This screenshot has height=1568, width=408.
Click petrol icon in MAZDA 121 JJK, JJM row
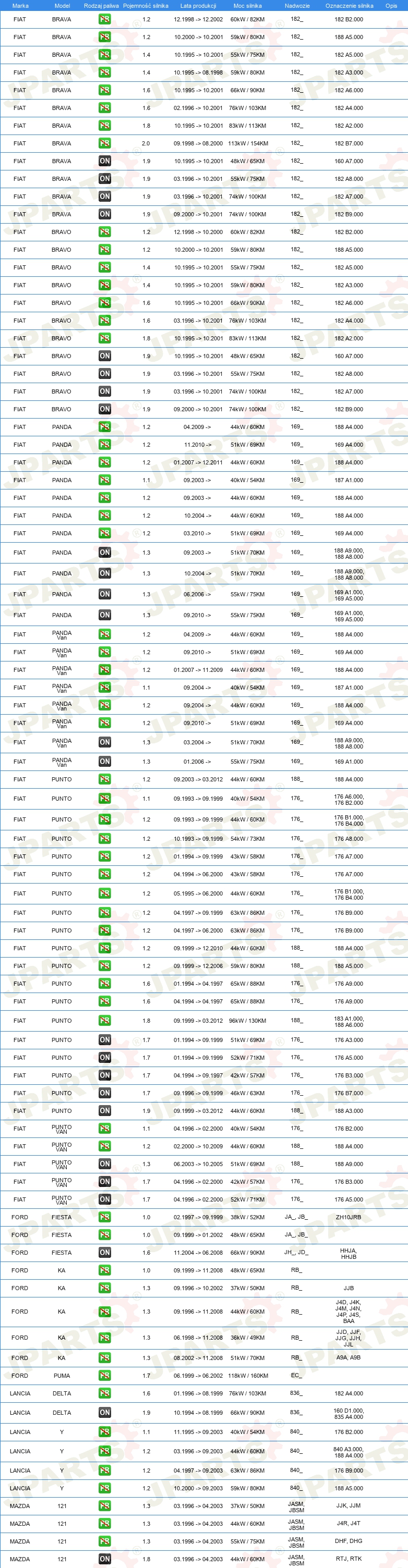click(105, 1506)
